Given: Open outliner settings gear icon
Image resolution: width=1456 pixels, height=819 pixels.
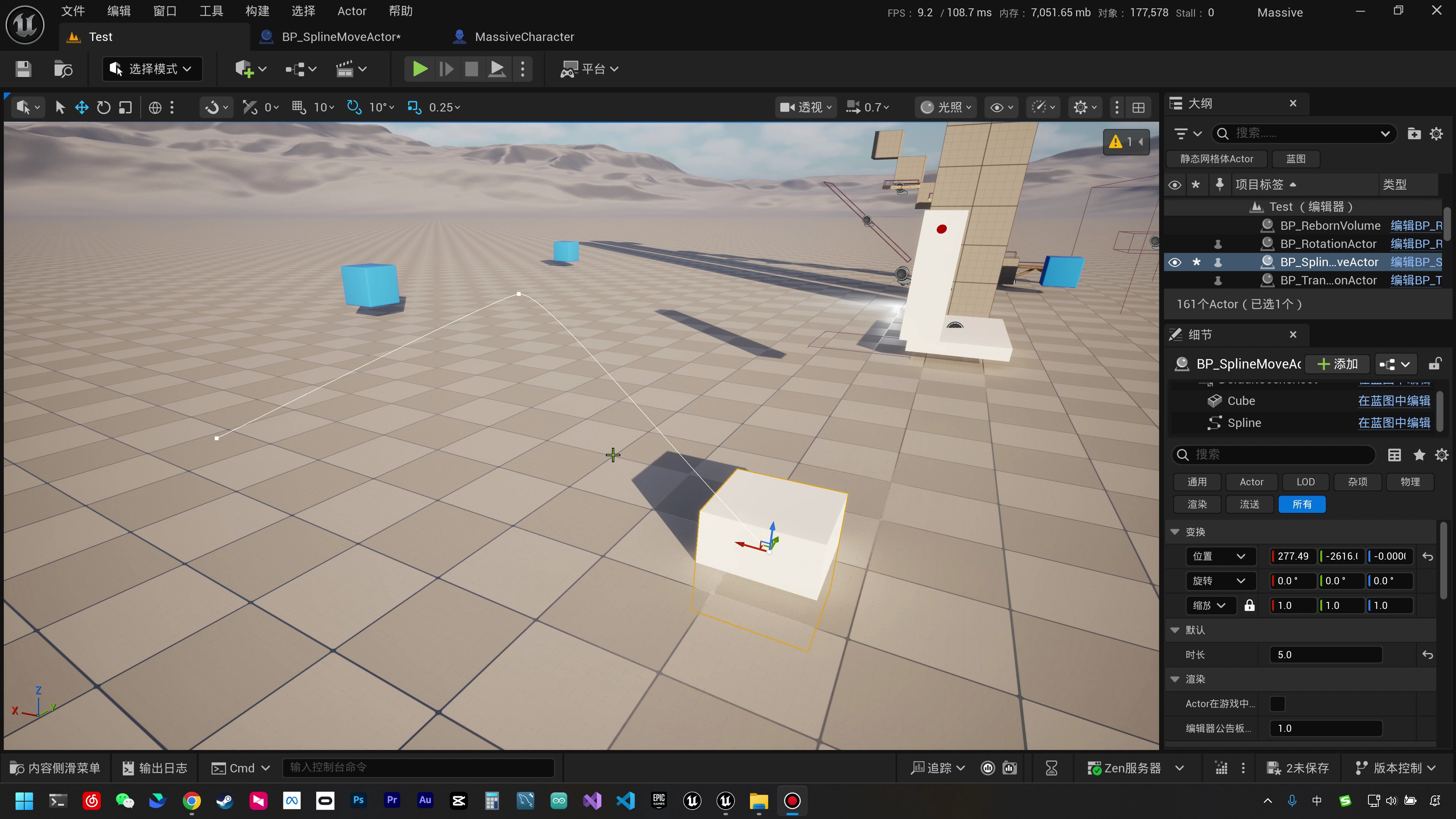Looking at the screenshot, I should [1436, 133].
